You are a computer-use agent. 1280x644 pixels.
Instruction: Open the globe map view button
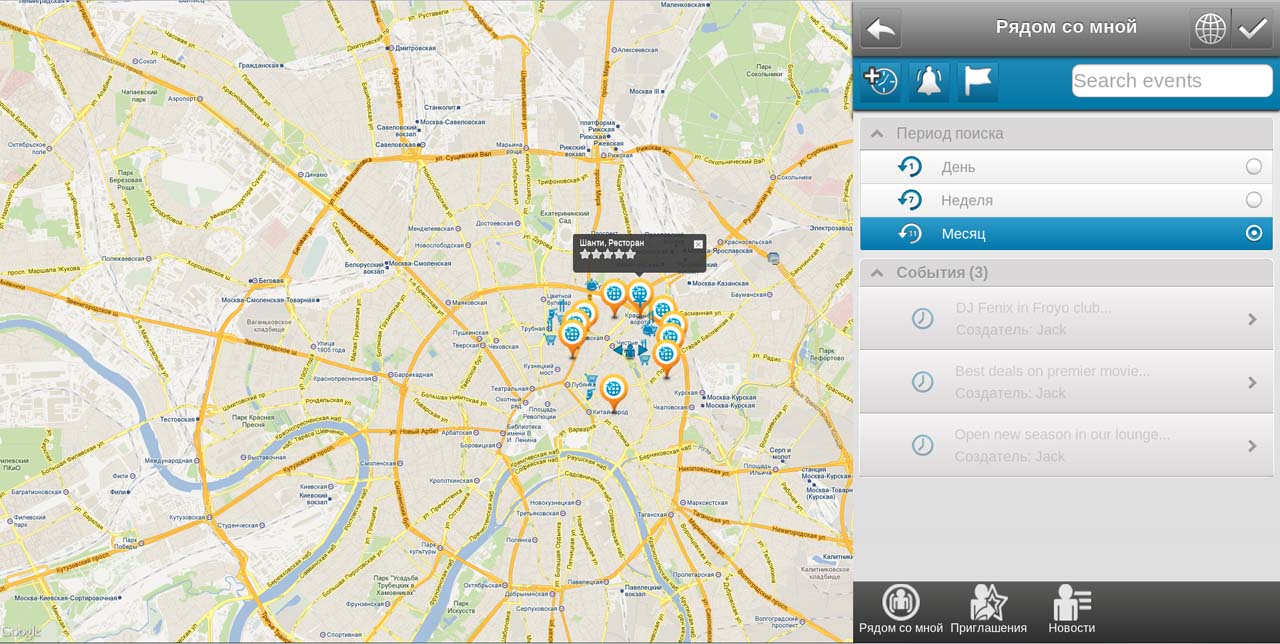pos(1210,28)
